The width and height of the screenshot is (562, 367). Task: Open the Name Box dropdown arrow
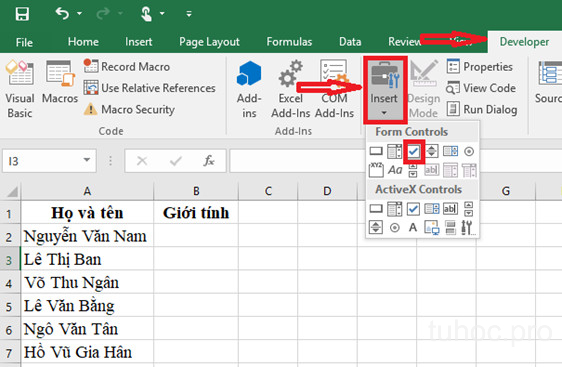[x=86, y=160]
